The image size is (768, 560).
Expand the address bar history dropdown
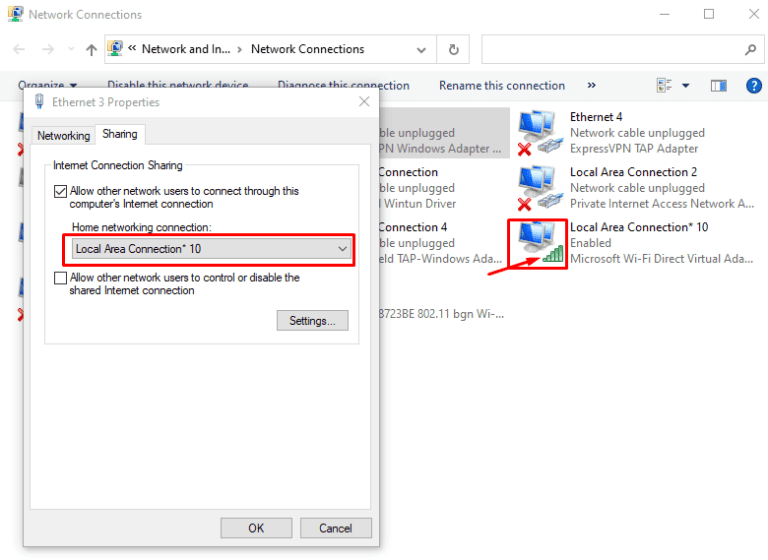[x=421, y=49]
